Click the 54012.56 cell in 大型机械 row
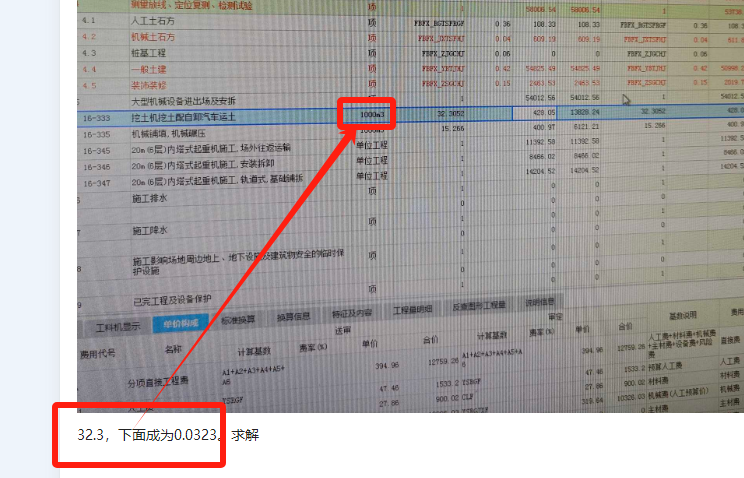Image resolution: width=744 pixels, height=478 pixels. click(x=540, y=98)
